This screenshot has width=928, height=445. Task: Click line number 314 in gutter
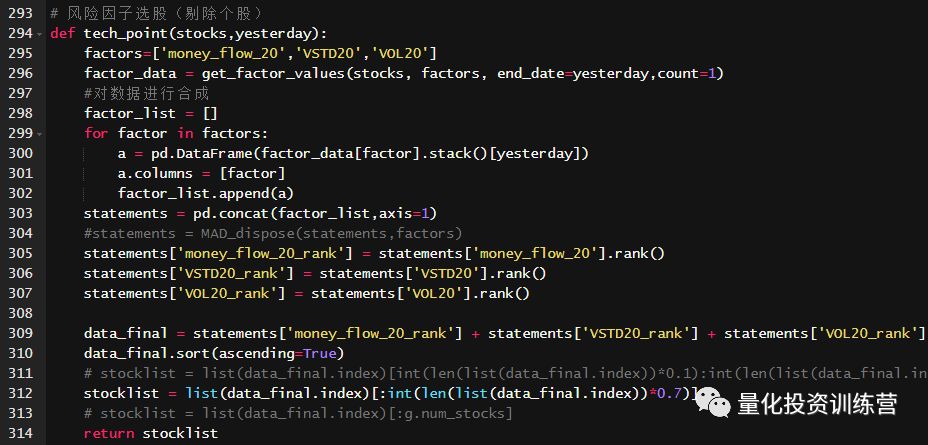coord(21,433)
